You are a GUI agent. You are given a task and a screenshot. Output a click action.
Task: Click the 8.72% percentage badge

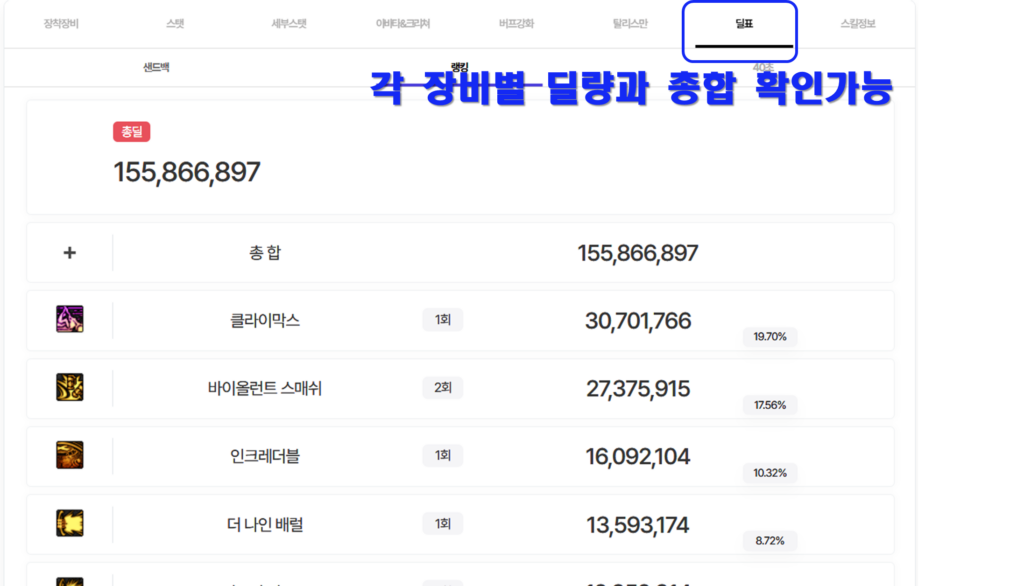(x=770, y=541)
